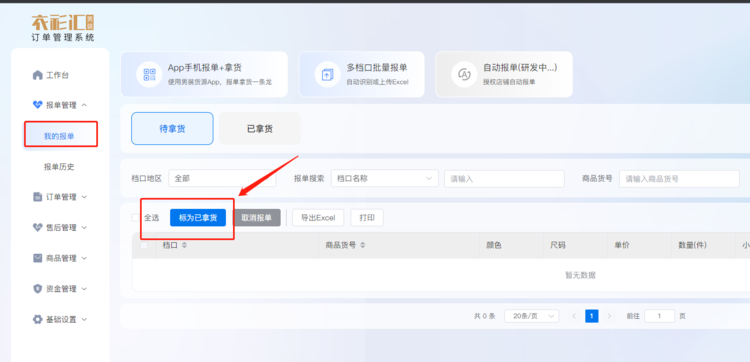Focus the 请输入商品货号 field
This screenshot has height=362, width=750.
(680, 178)
